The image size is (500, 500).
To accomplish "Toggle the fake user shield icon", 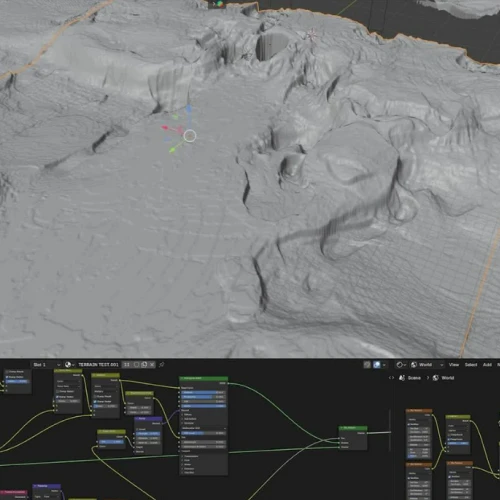I will pos(136,365).
